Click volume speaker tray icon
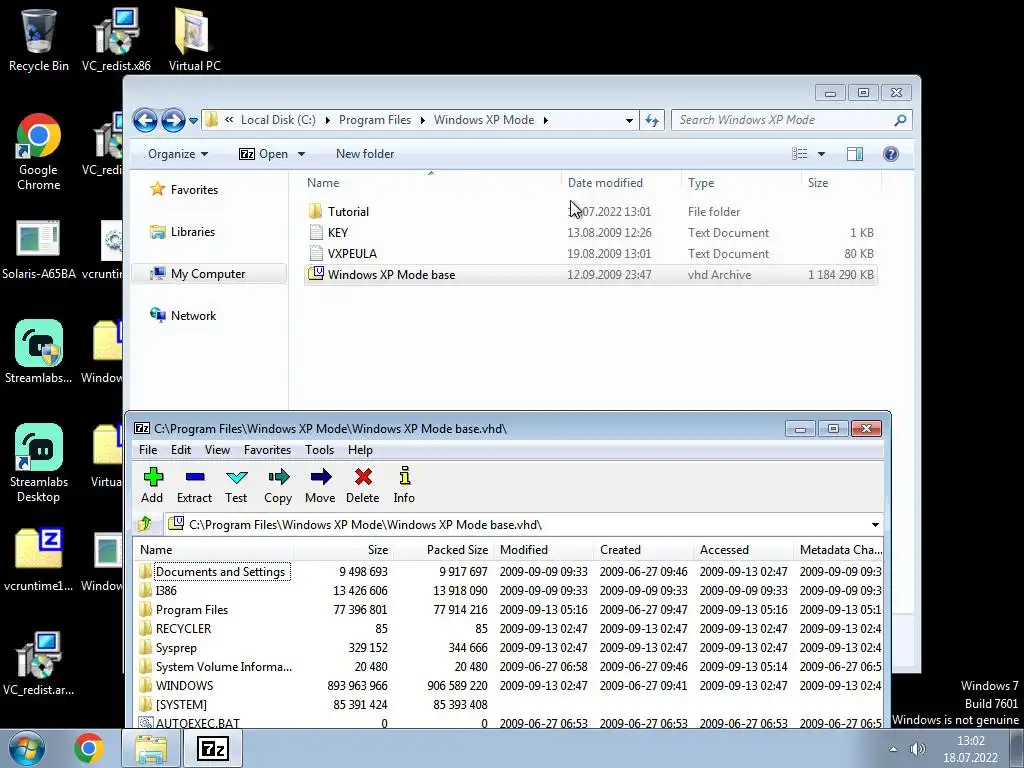 coord(918,749)
